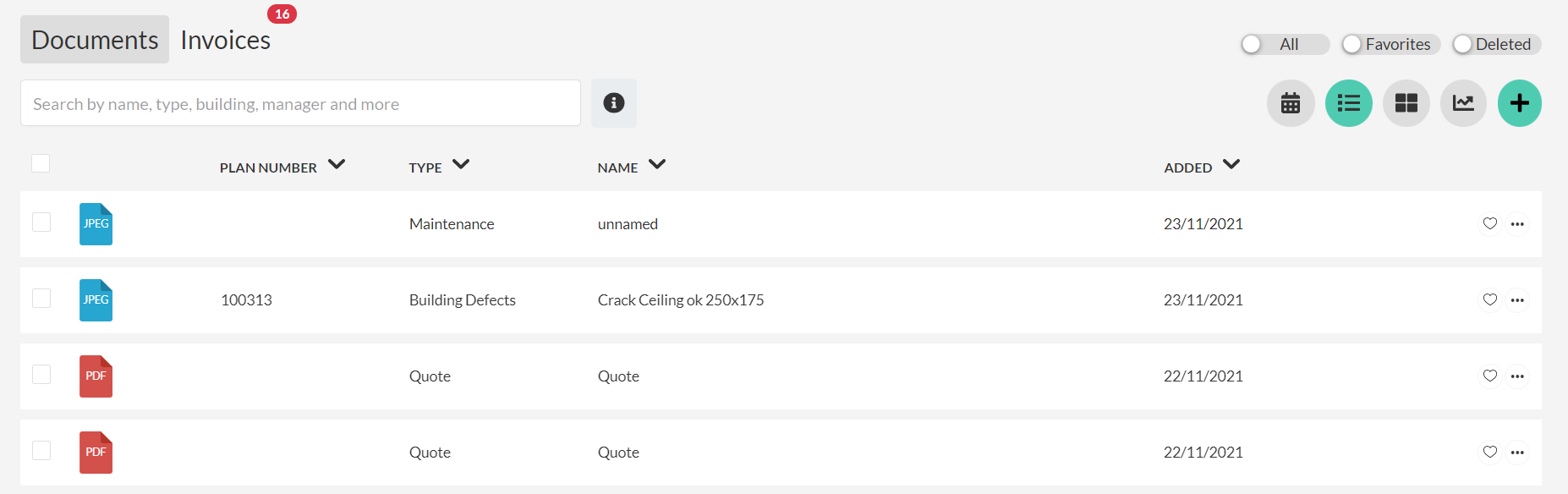
Task: Sort by Added column chevron
Action: tap(1231, 164)
